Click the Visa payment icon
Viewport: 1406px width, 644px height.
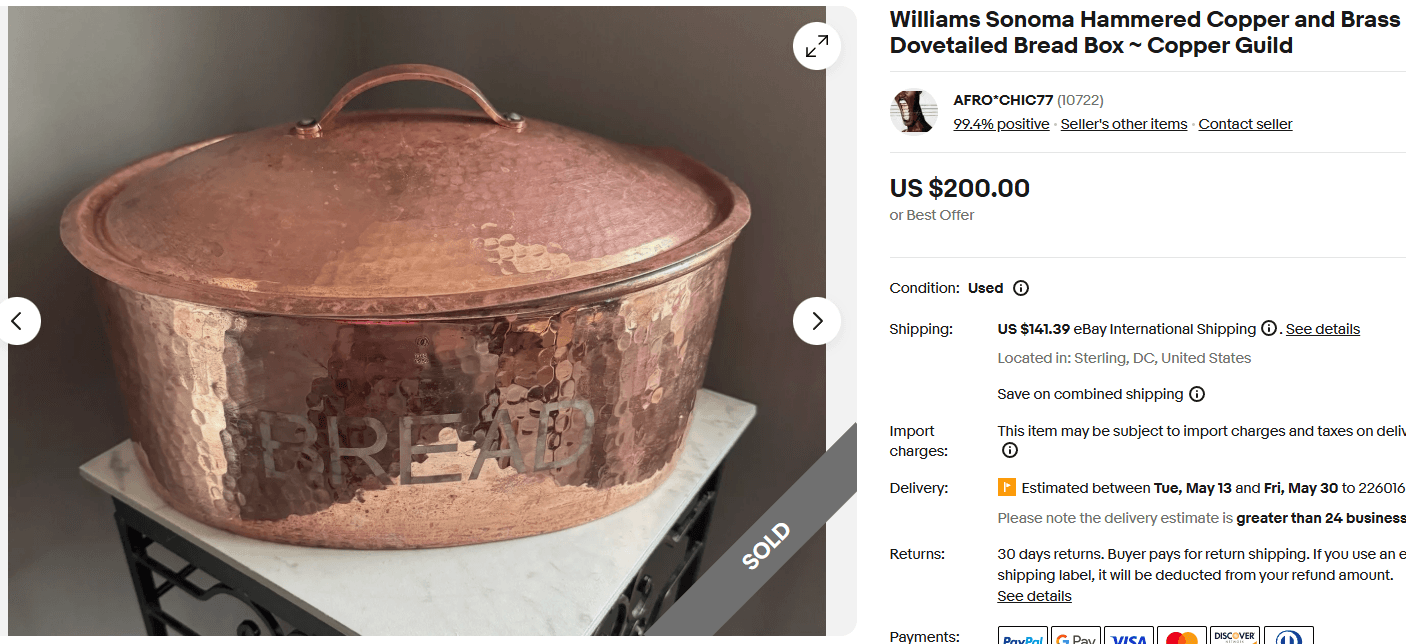point(1129,635)
